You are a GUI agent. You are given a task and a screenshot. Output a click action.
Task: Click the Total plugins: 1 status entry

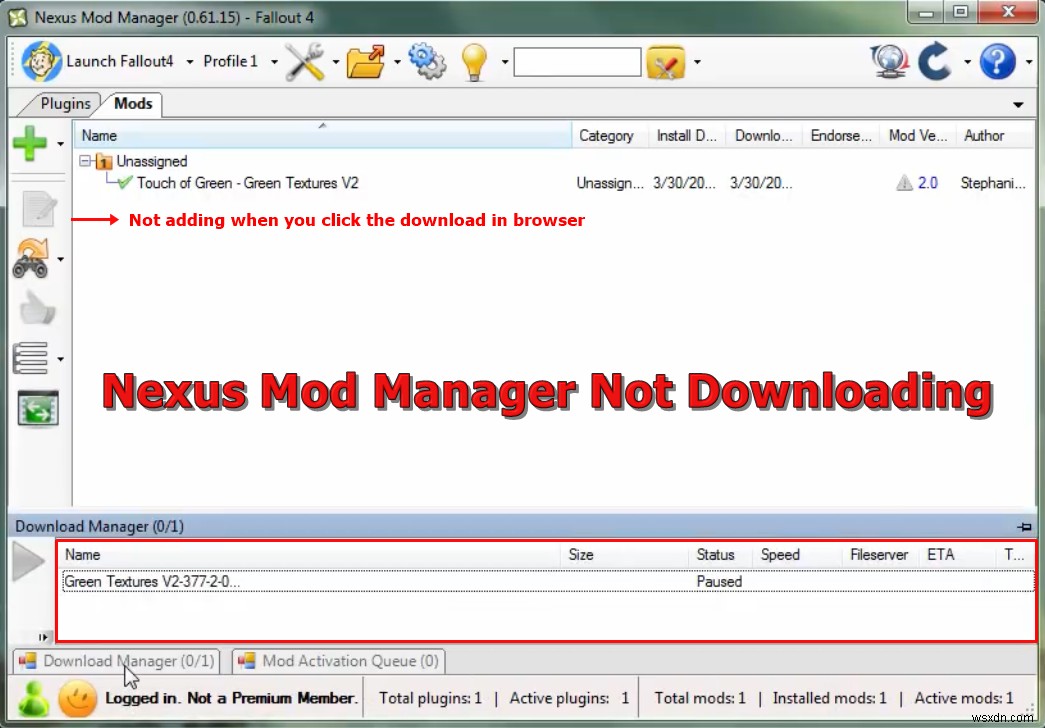point(431,698)
